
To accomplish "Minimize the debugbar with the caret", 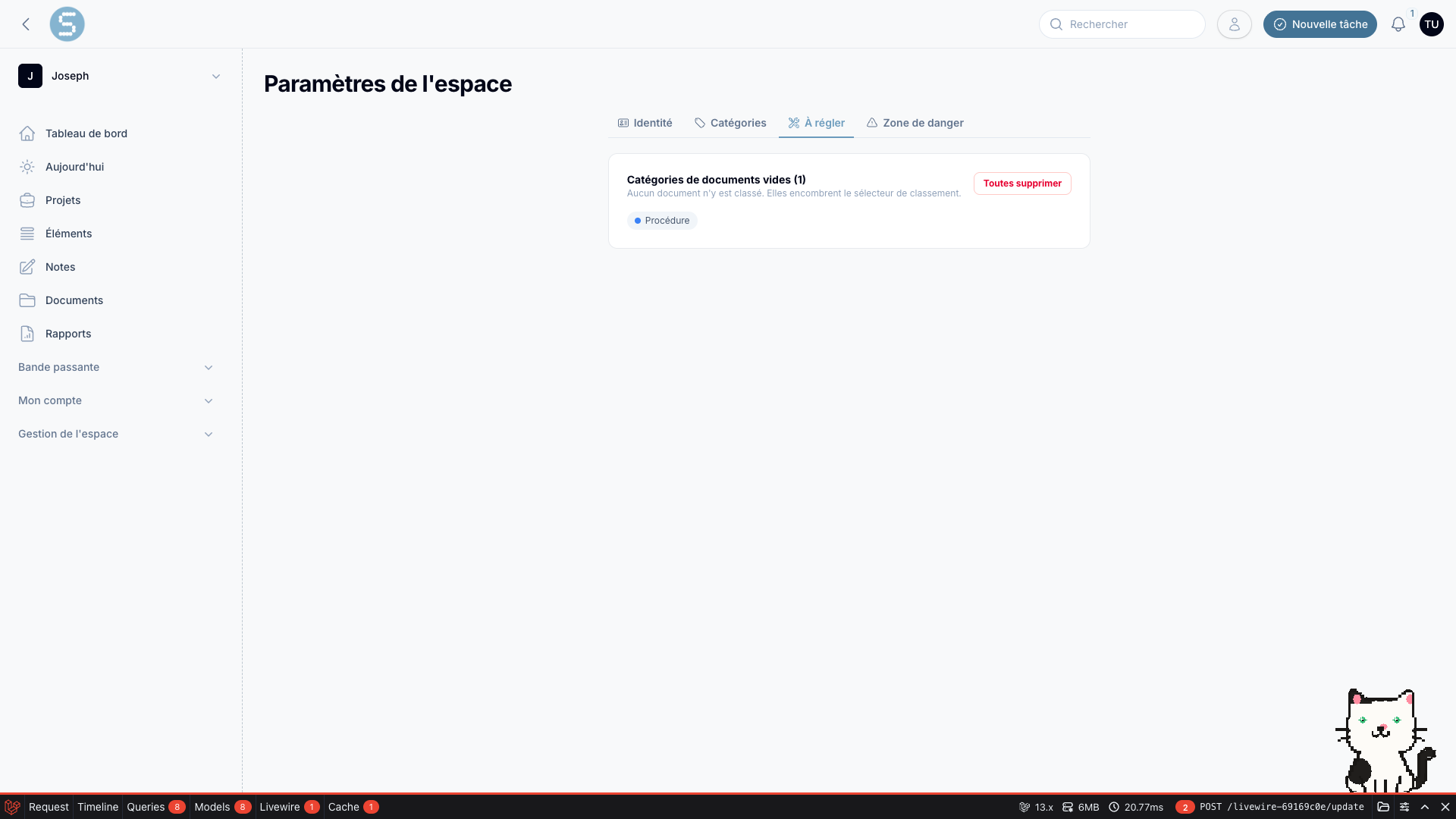I will coord(1425,807).
